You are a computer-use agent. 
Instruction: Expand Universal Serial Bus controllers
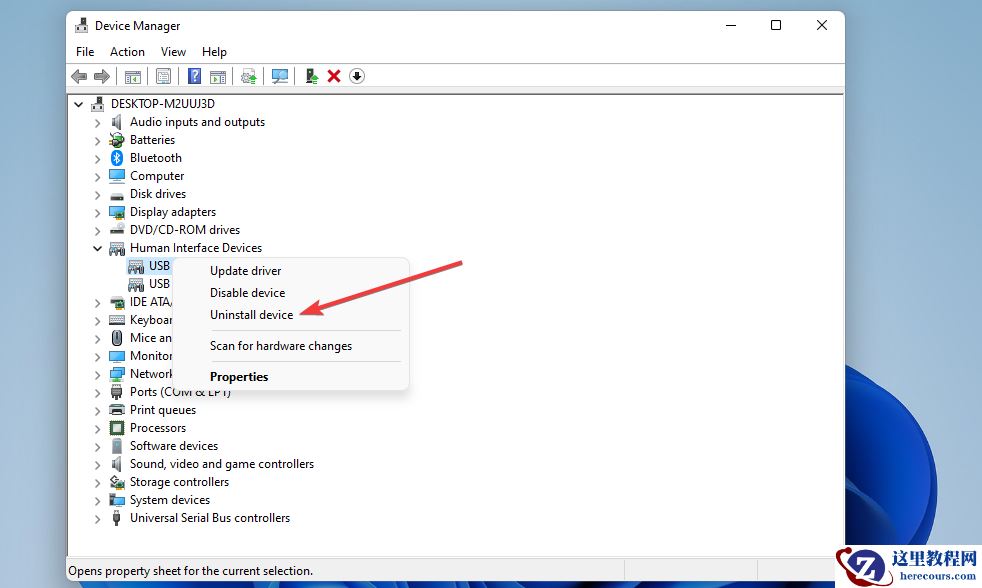click(96, 518)
